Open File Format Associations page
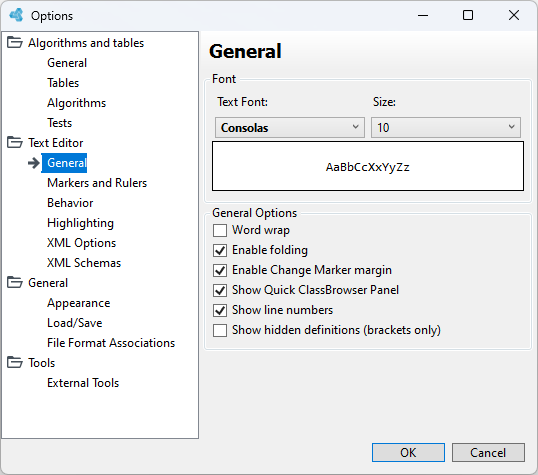Screen dimensions: 538x475 click(x=111, y=343)
